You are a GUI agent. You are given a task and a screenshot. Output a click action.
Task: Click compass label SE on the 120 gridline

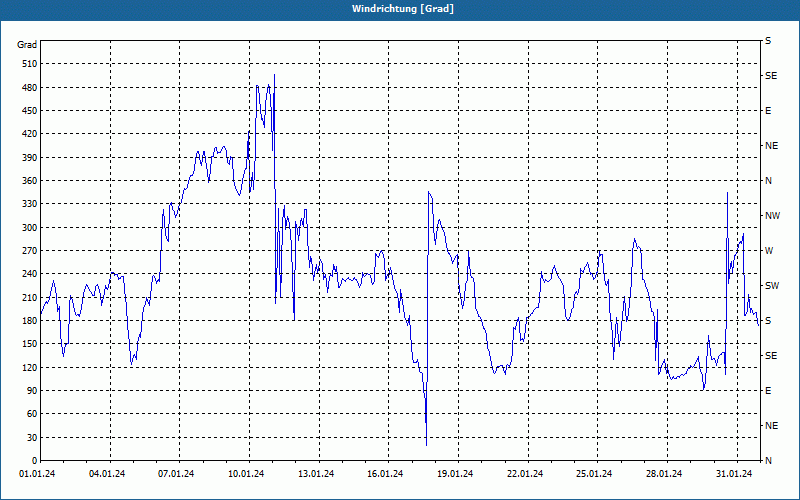[x=771, y=356]
